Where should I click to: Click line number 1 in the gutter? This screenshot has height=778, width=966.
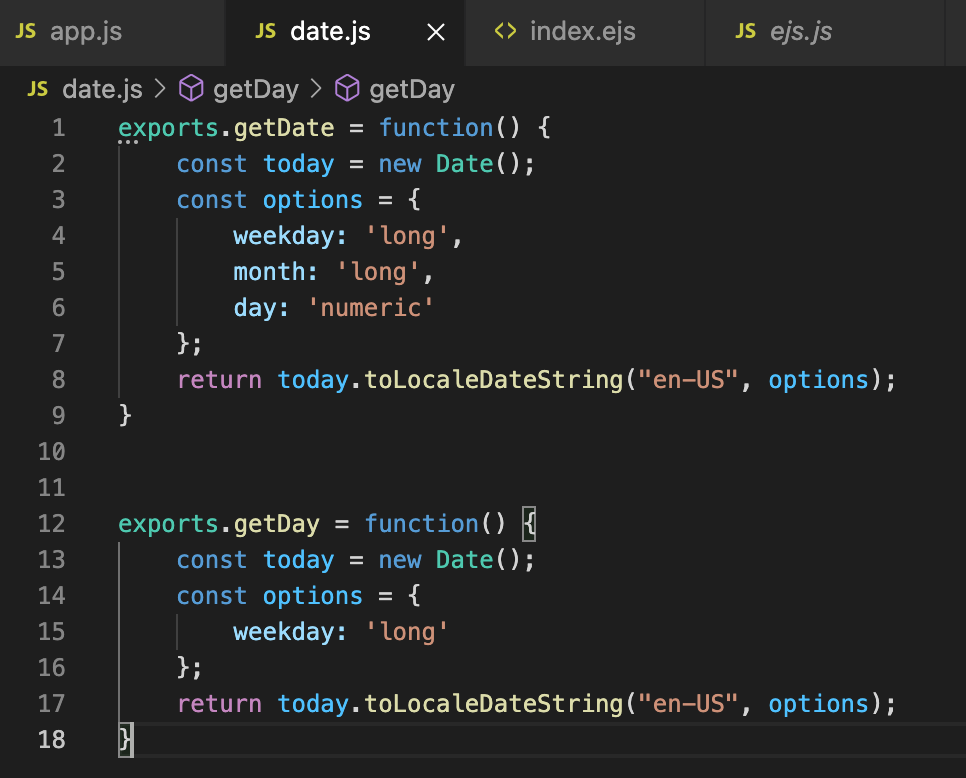[x=59, y=128]
